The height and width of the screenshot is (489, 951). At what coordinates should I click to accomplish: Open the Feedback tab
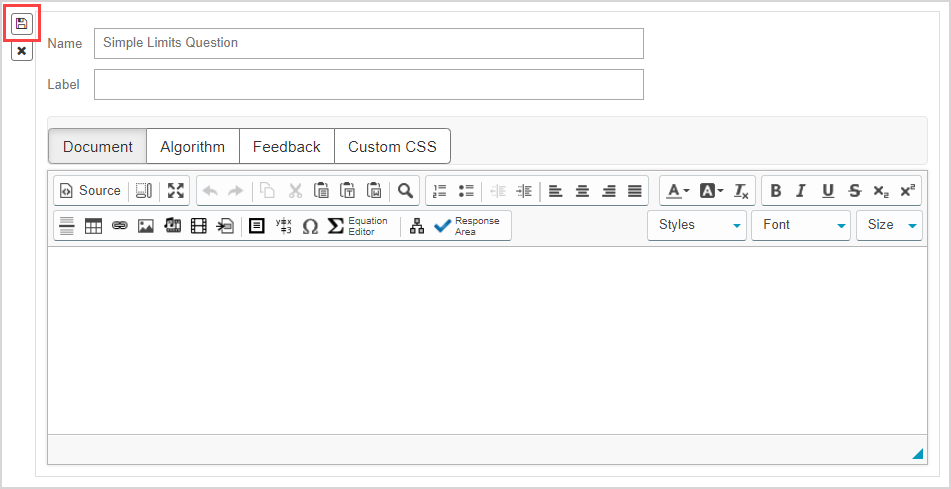(x=286, y=146)
